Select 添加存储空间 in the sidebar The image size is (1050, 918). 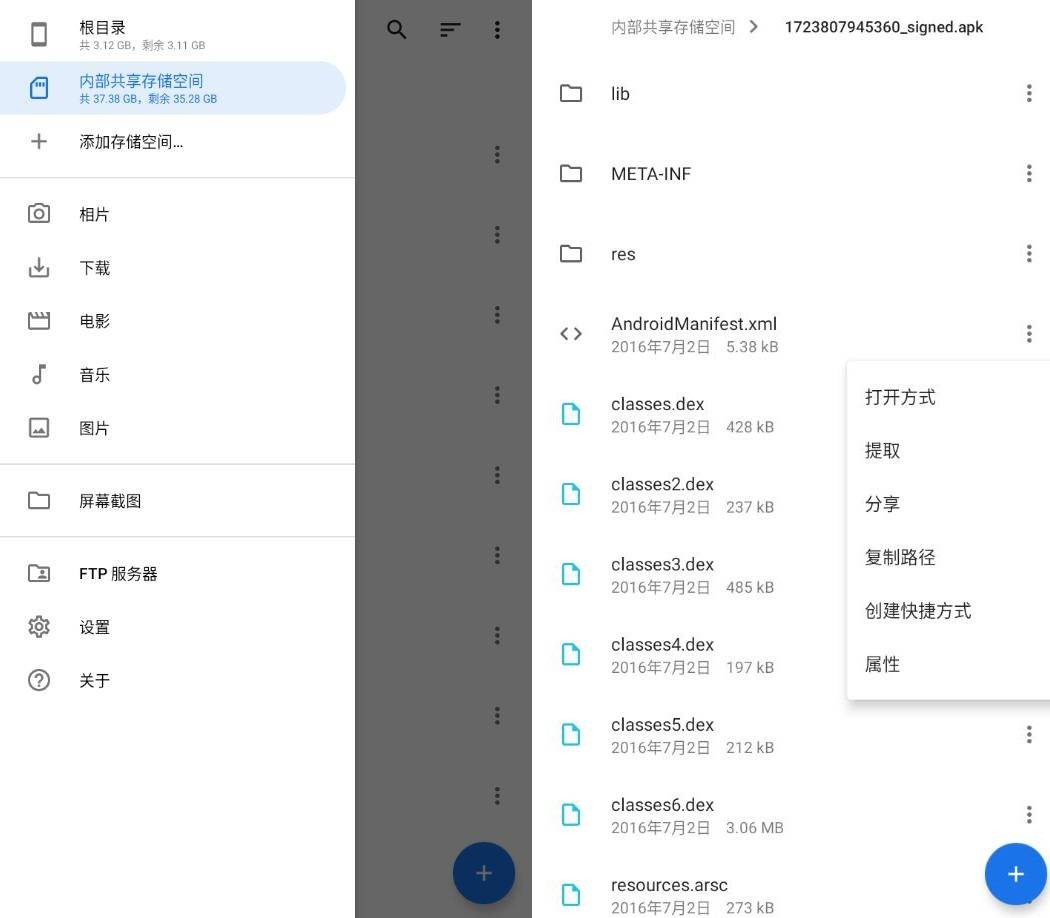pyautogui.click(x=131, y=142)
